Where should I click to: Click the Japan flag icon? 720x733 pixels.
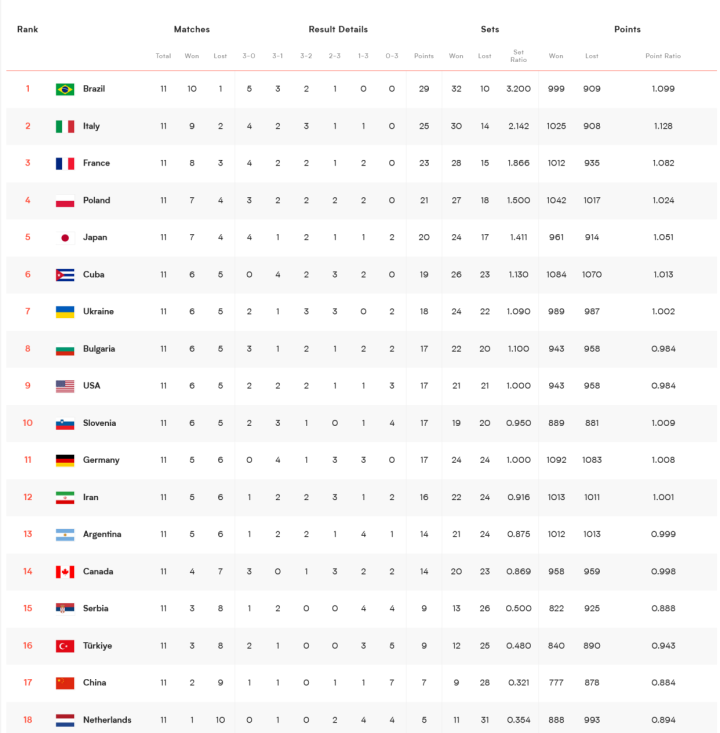point(65,237)
